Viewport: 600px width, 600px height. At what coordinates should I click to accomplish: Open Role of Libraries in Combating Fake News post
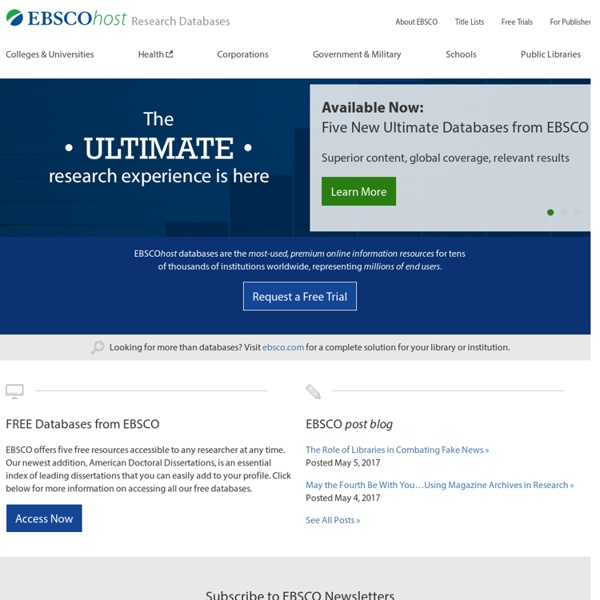click(397, 450)
